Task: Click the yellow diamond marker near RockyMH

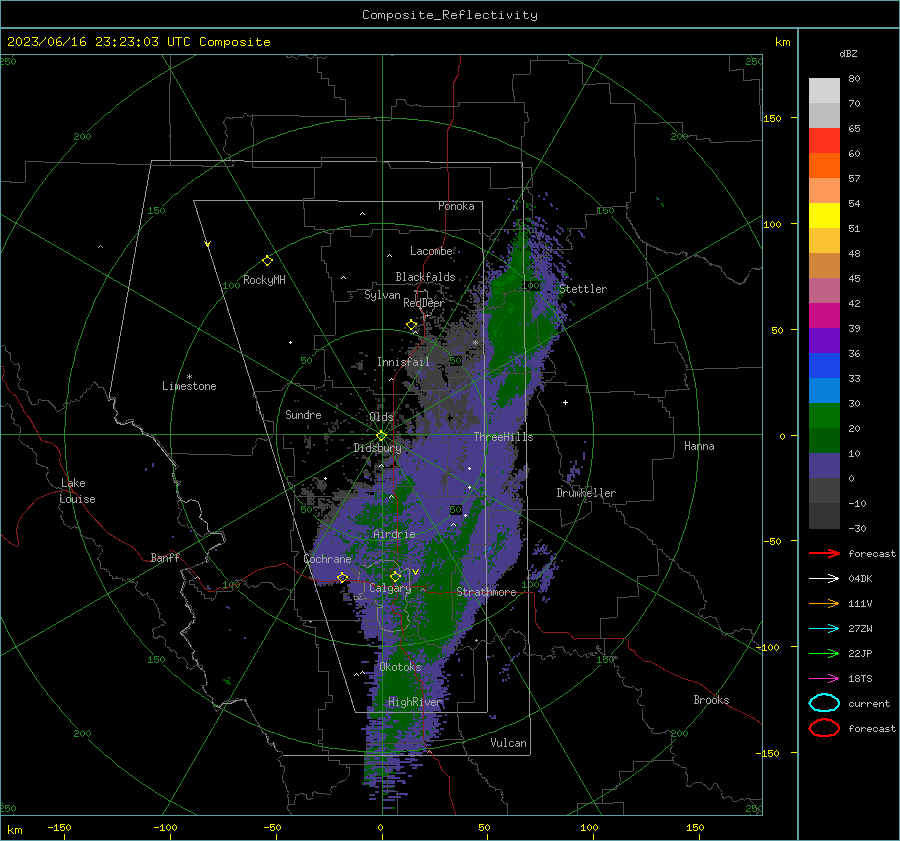Action: click(267, 261)
